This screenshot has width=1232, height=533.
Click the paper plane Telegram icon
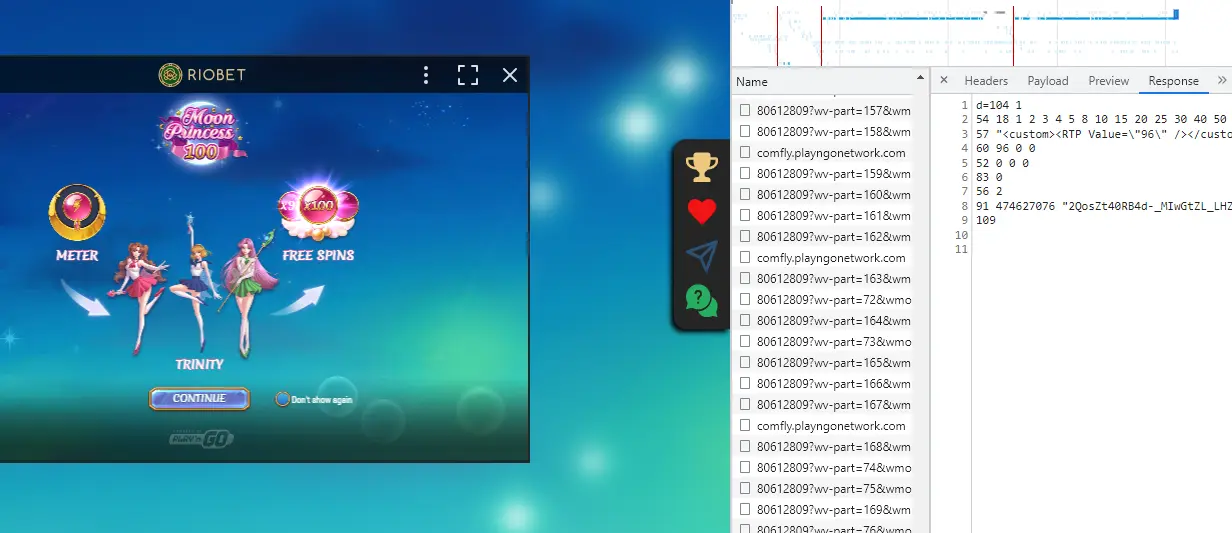coord(702,255)
